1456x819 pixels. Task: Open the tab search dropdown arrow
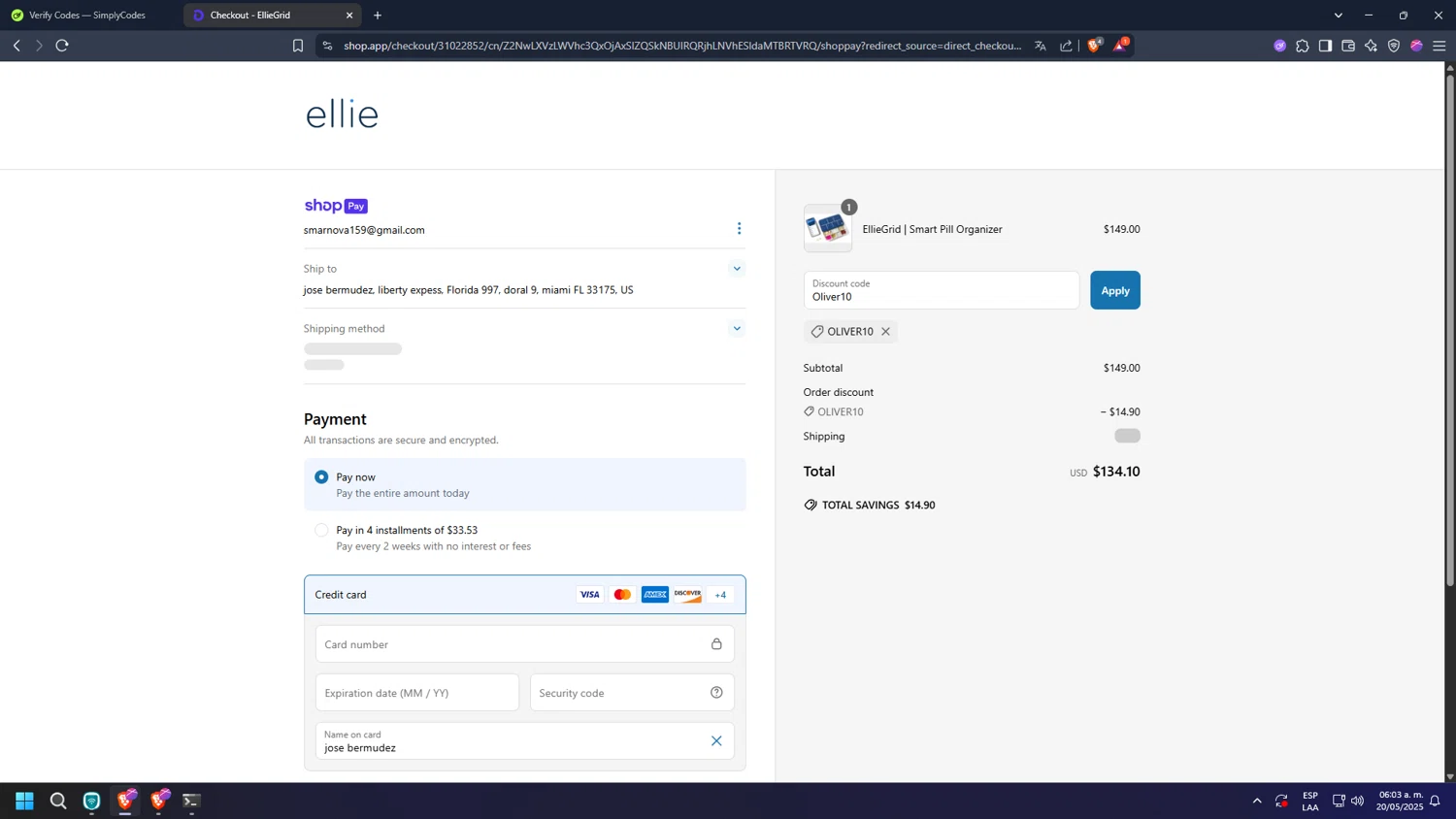pyautogui.click(x=1338, y=16)
